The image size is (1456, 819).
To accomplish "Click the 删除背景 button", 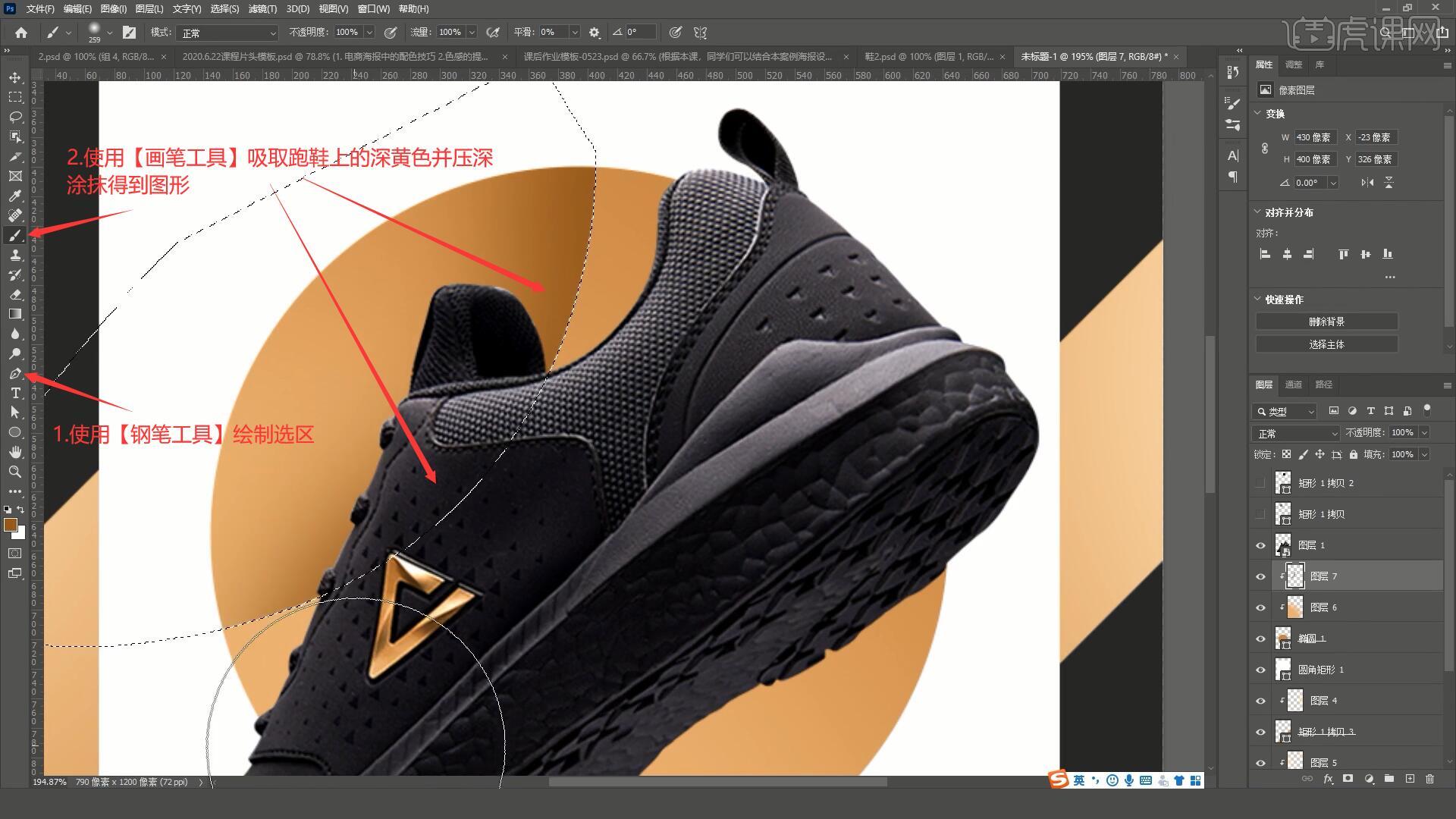I will (x=1326, y=322).
